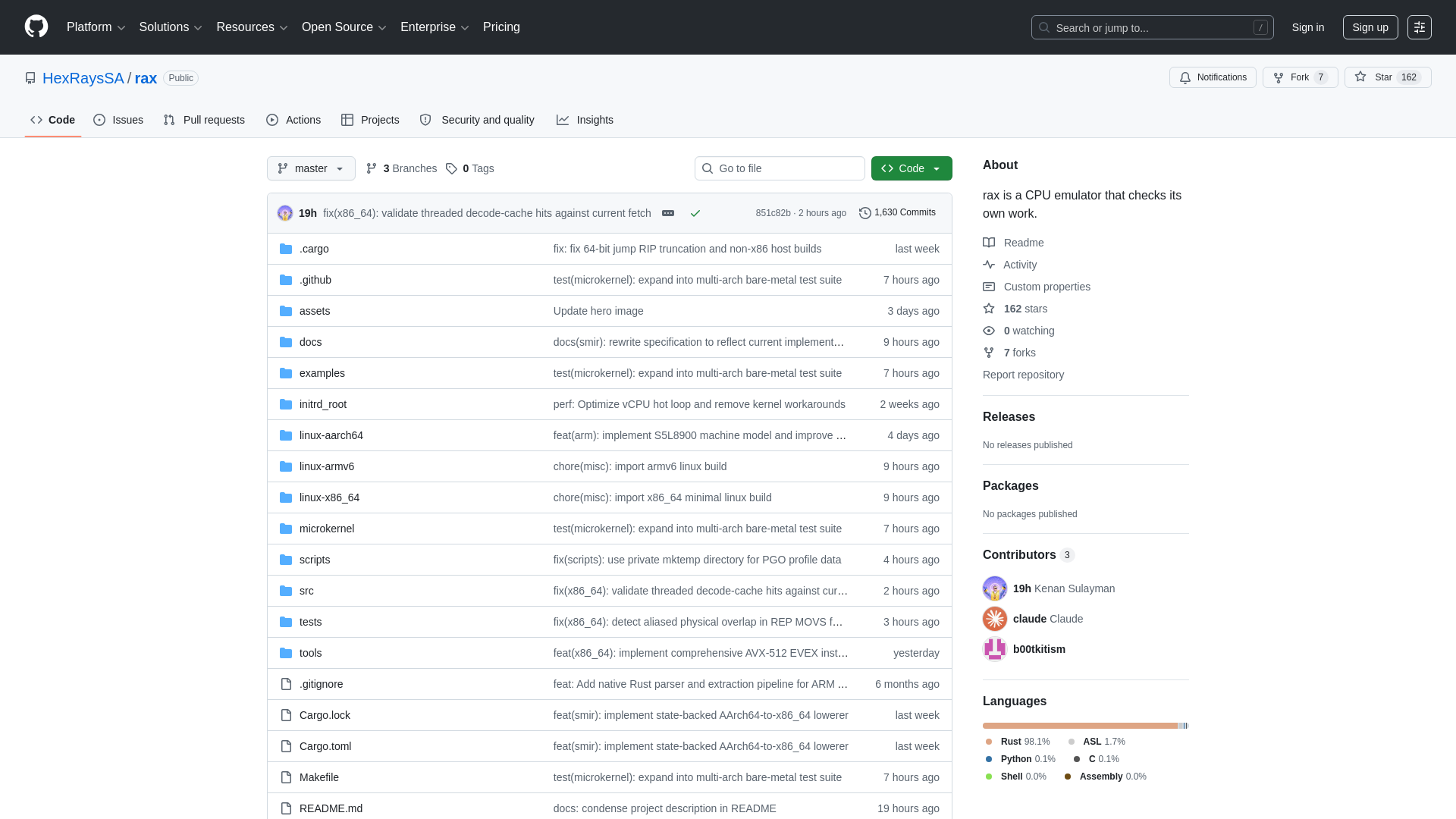
Task: Click the Activity pulse icon
Action: coord(989,265)
